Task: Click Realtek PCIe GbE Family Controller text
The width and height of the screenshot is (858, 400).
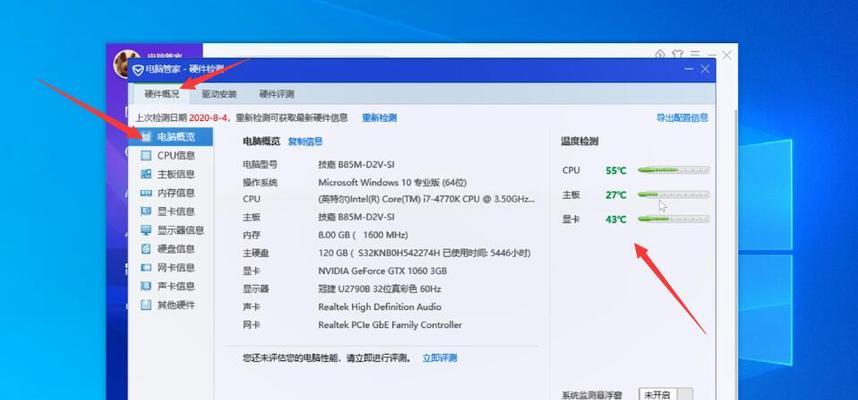Action: pyautogui.click(x=390, y=325)
